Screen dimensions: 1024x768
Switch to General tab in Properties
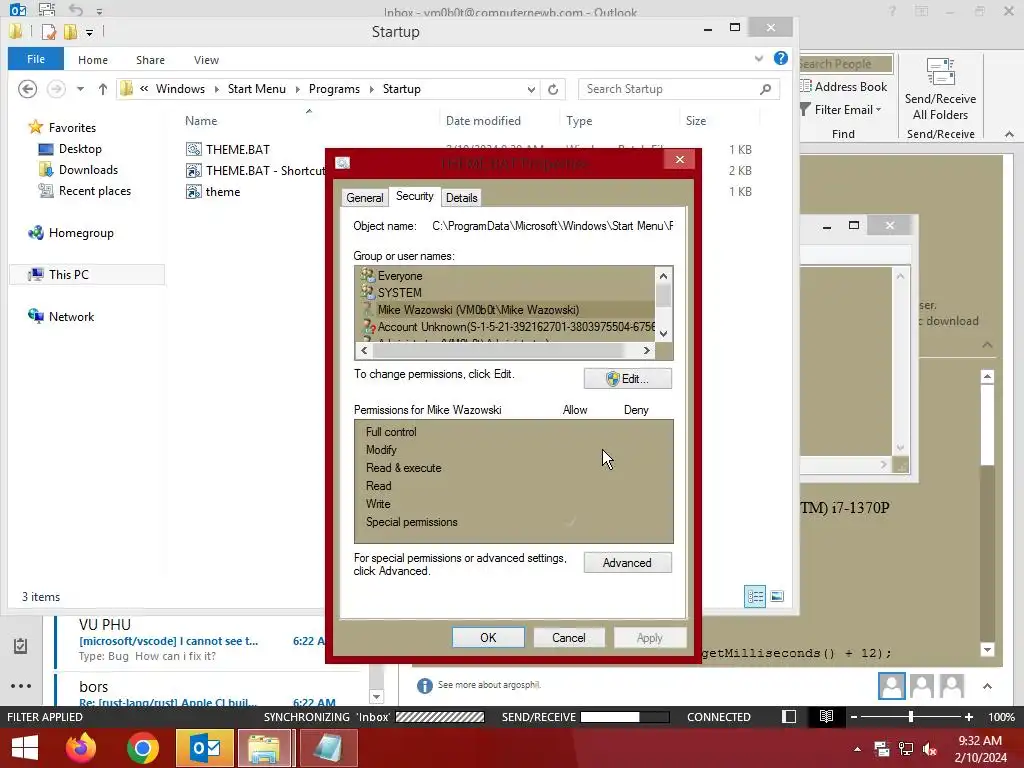tap(364, 198)
